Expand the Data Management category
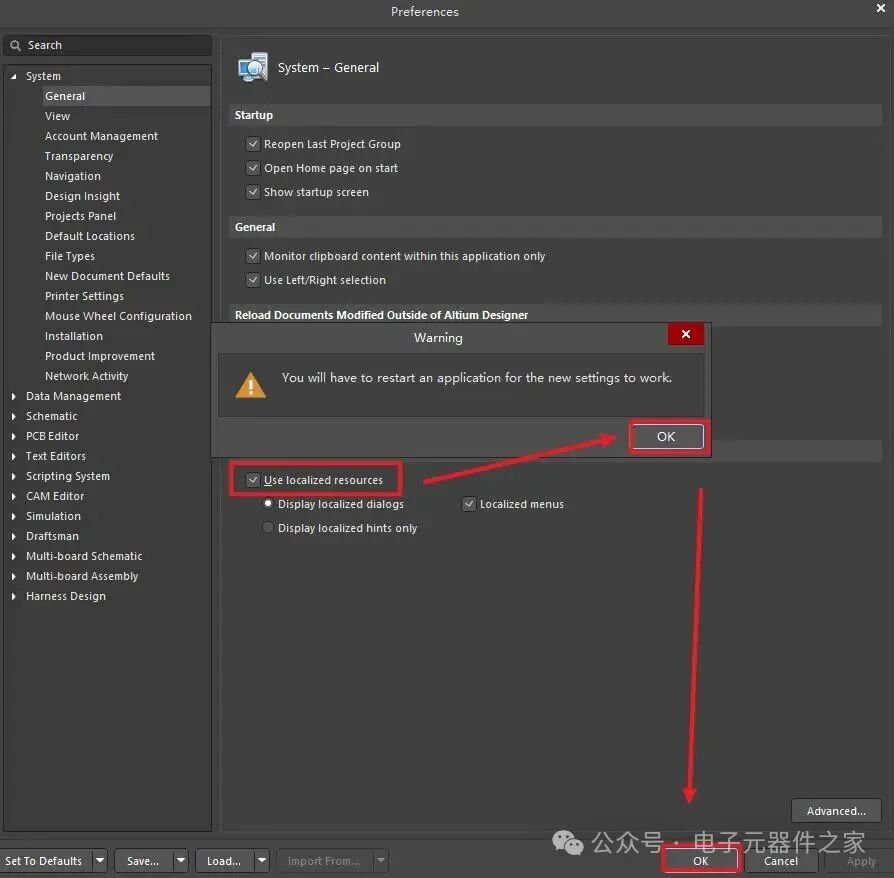This screenshot has height=878, width=894. 14,396
